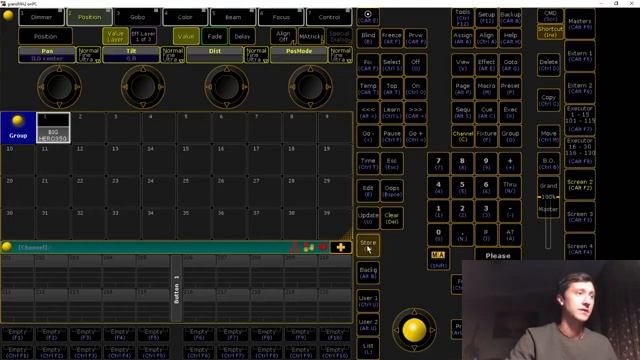This screenshot has width=640, height=360.
Task: Toggle Blind mode
Action: [368, 38]
